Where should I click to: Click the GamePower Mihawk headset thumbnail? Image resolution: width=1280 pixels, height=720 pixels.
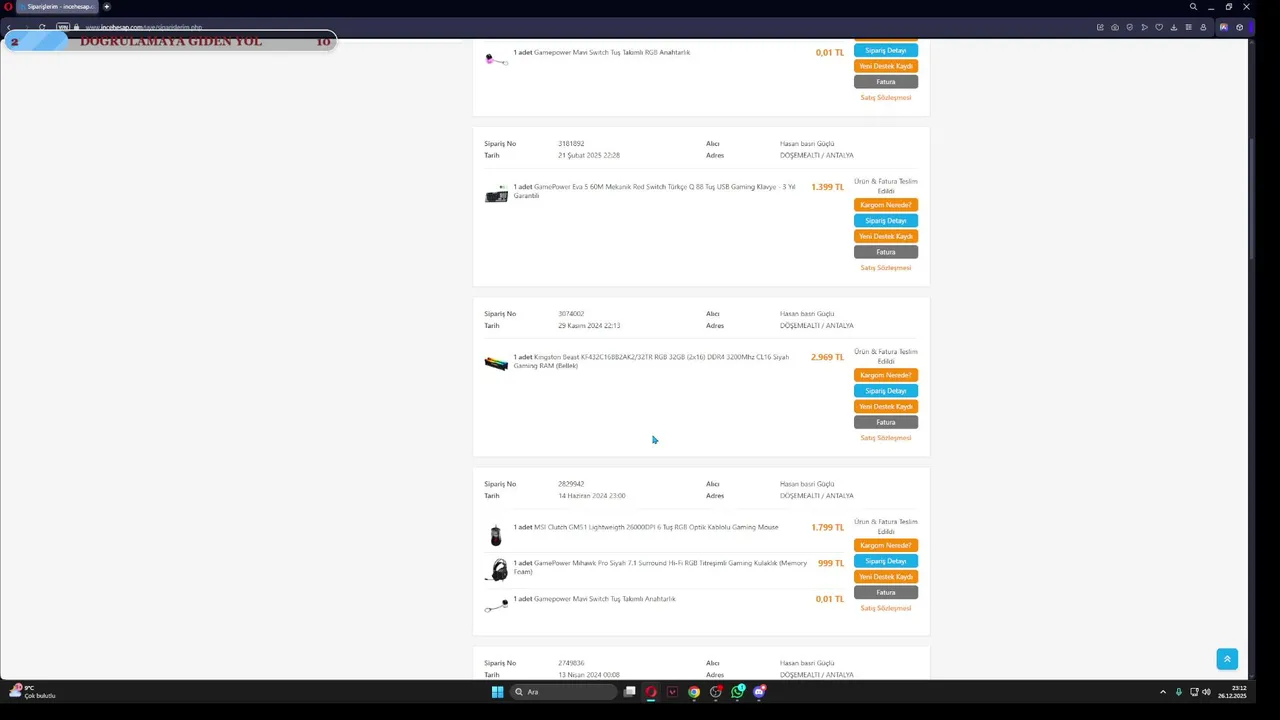tap(497, 570)
